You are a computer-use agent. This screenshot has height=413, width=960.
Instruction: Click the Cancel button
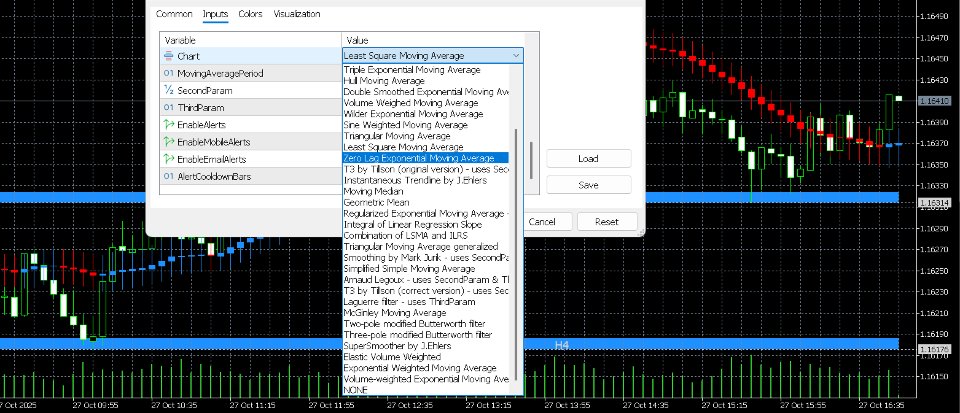click(541, 221)
